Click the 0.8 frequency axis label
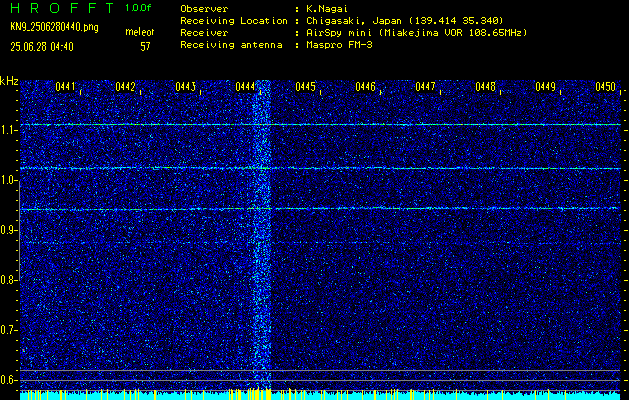This screenshot has width=629, height=400. click(7, 280)
